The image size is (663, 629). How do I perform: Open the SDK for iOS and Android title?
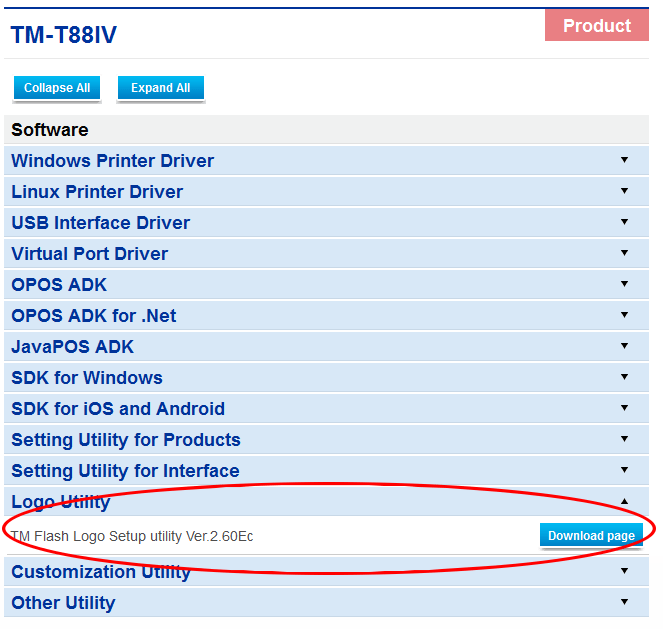pyautogui.click(x=118, y=409)
